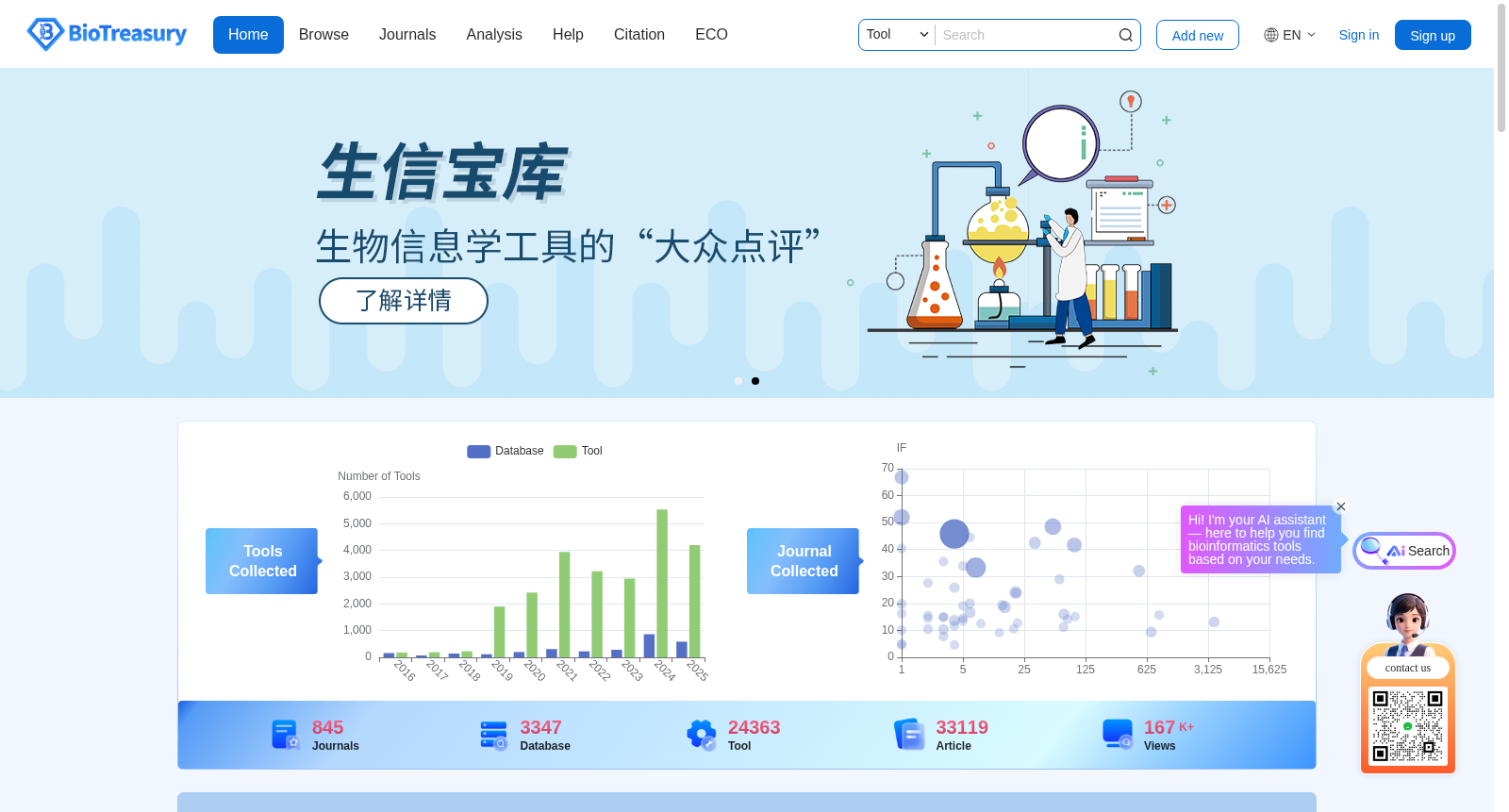
Task: Click the 生信宝库 banner title
Action: pyautogui.click(x=442, y=173)
